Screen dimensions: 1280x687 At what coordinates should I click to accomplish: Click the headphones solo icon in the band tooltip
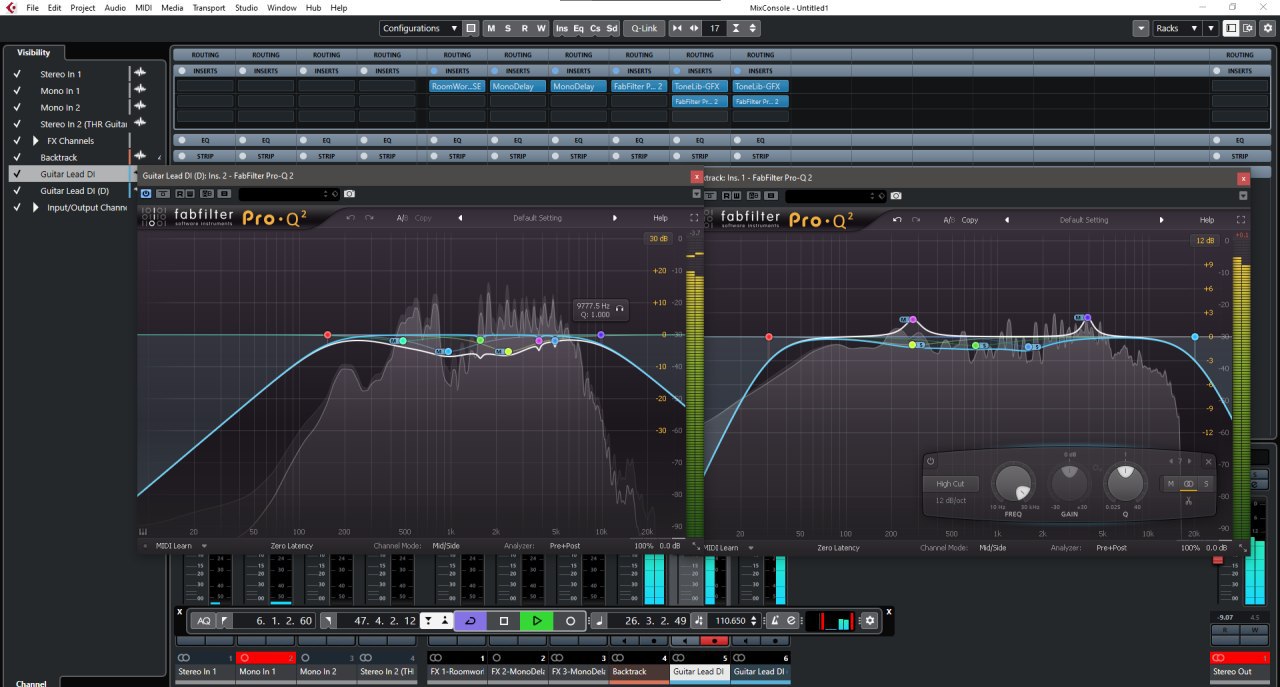[x=621, y=307]
